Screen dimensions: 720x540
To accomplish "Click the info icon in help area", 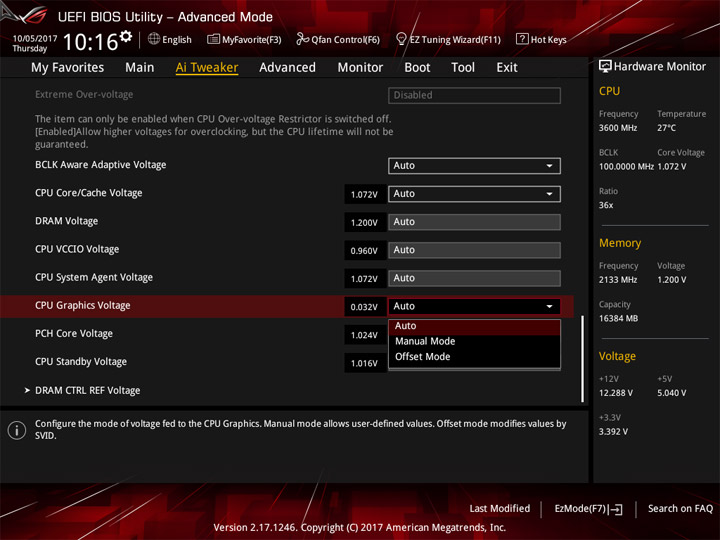I will [x=17, y=430].
